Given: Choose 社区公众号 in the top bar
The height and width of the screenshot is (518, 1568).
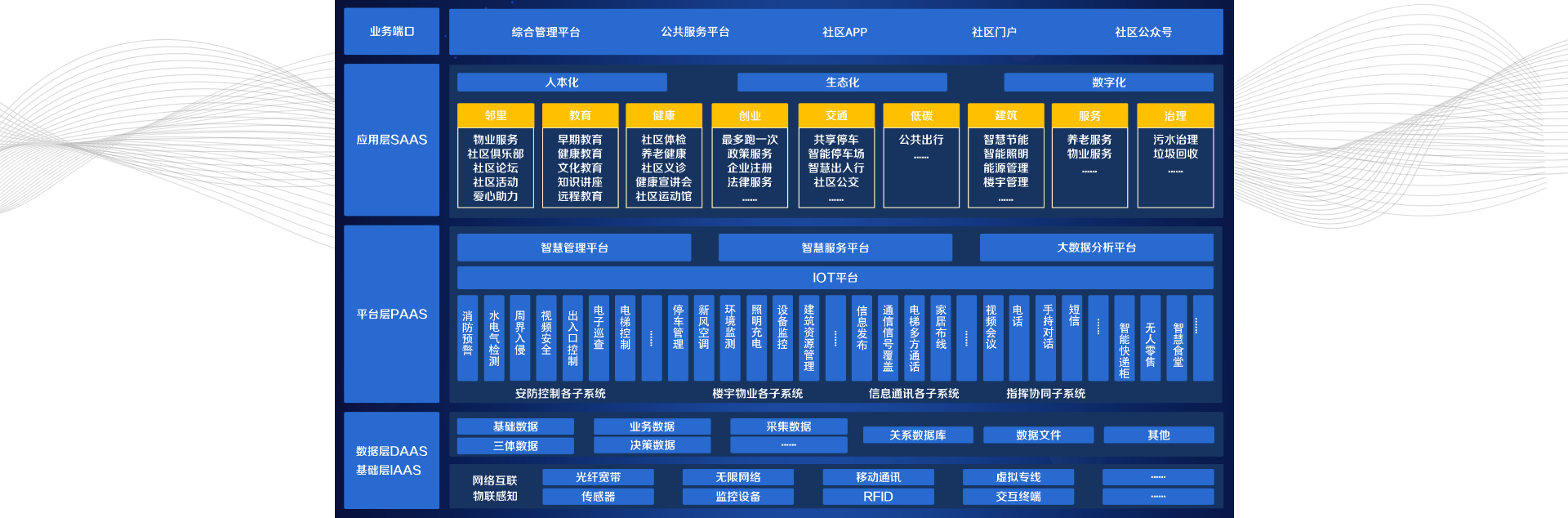Looking at the screenshot, I should click(1143, 32).
